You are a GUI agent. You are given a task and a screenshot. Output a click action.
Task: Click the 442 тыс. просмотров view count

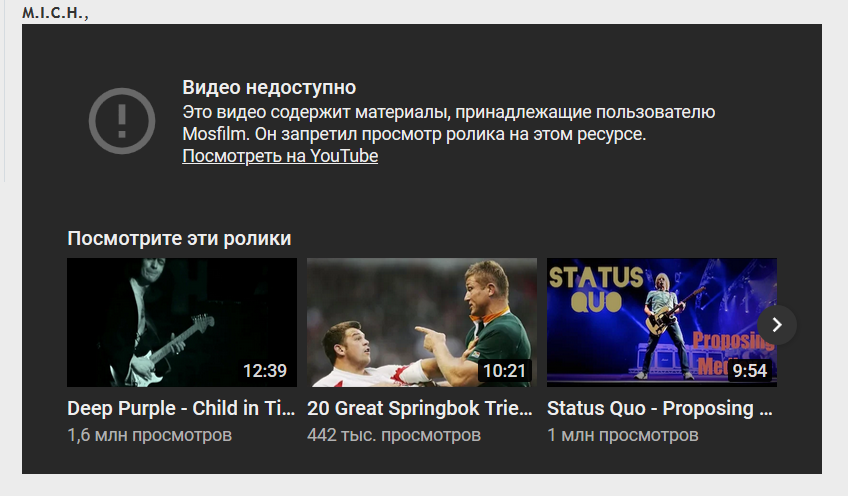click(x=394, y=435)
